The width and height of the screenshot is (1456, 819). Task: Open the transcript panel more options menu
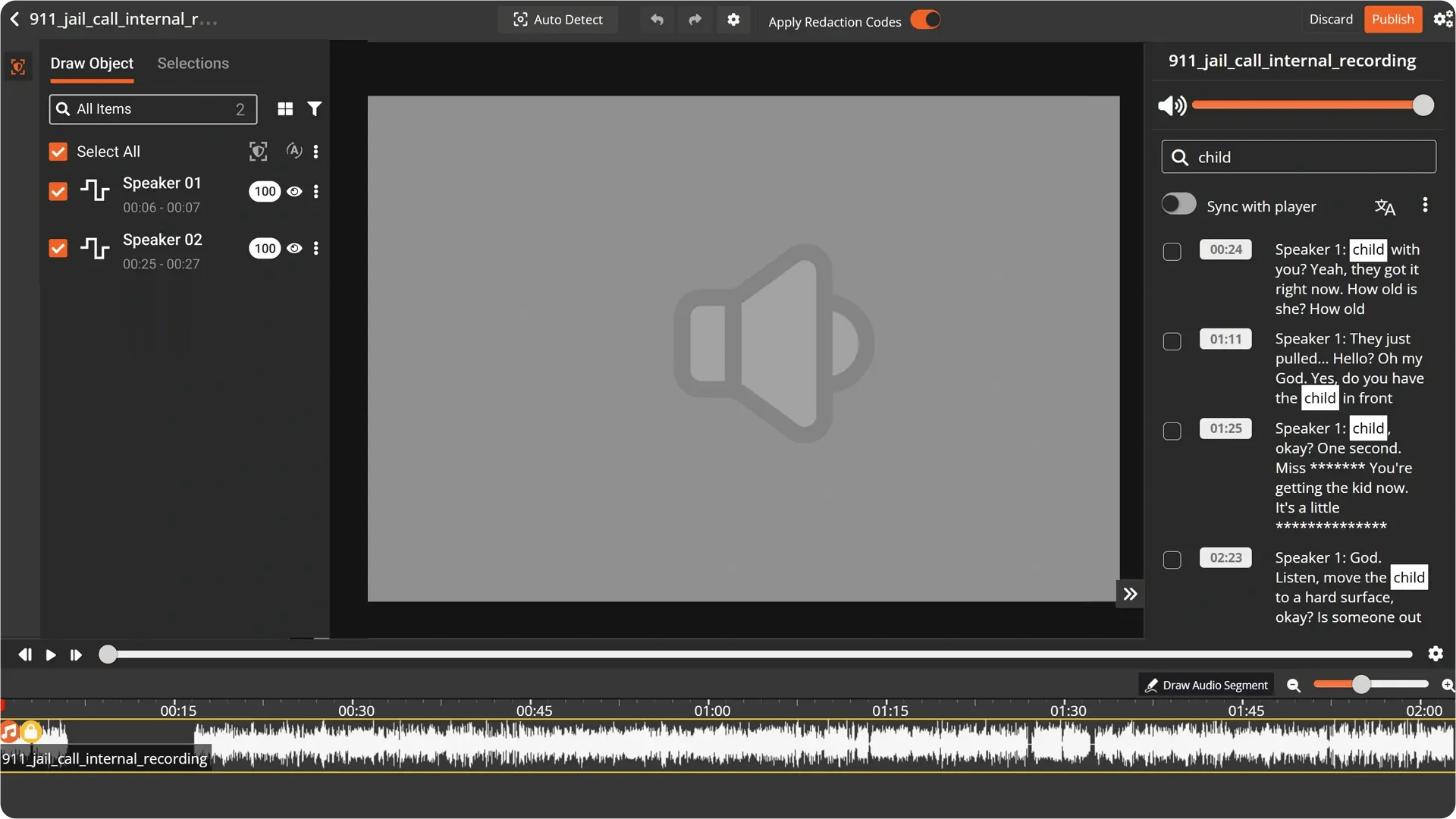1425,205
